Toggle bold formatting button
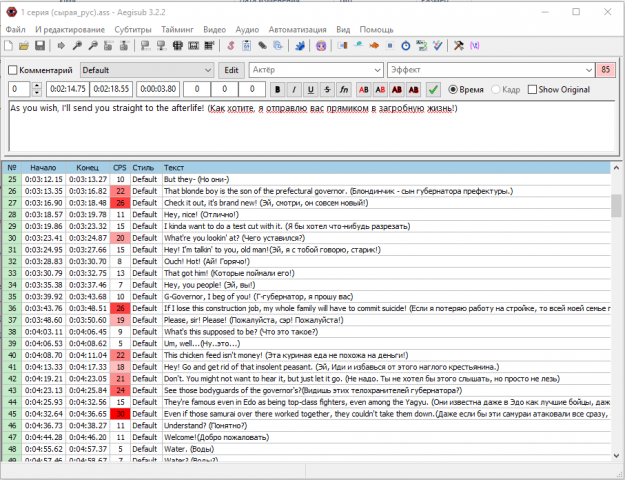 point(277,90)
